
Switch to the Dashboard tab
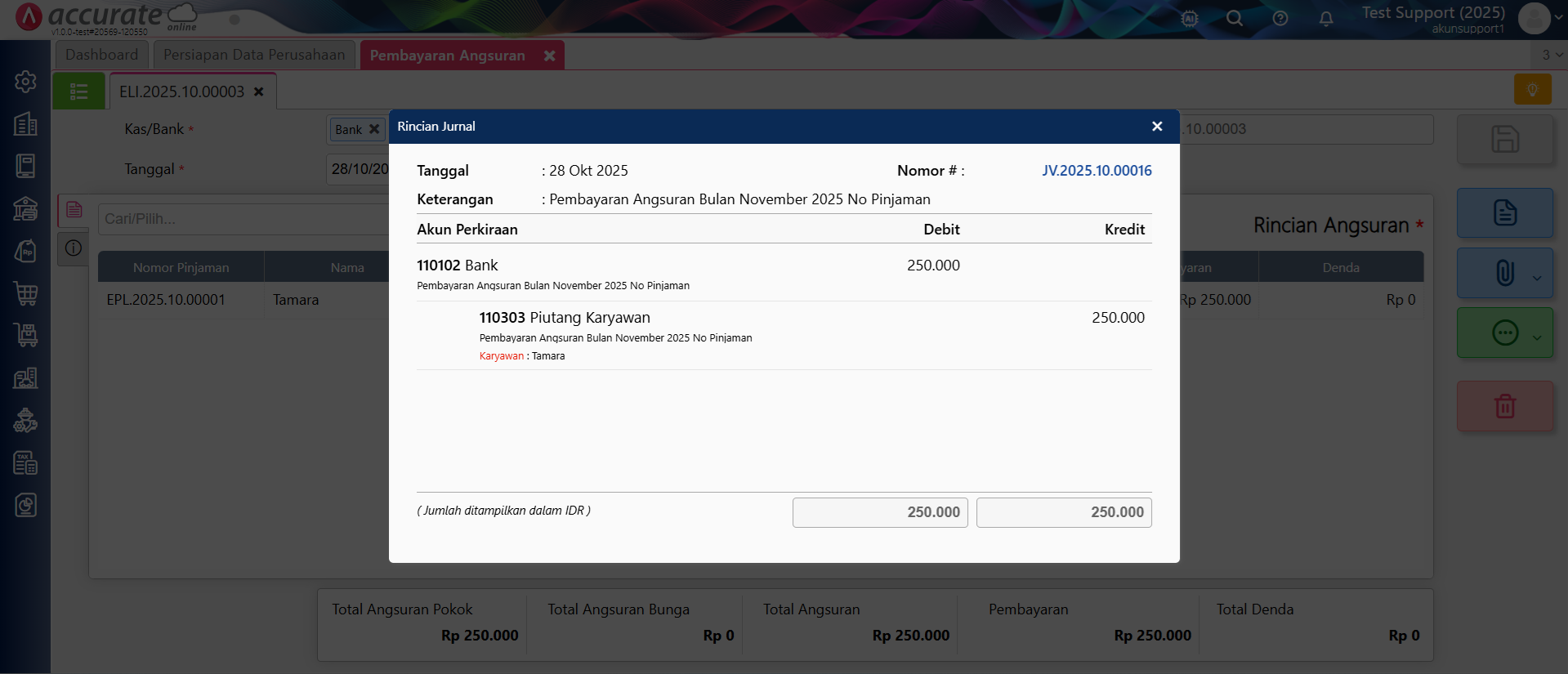[x=102, y=55]
